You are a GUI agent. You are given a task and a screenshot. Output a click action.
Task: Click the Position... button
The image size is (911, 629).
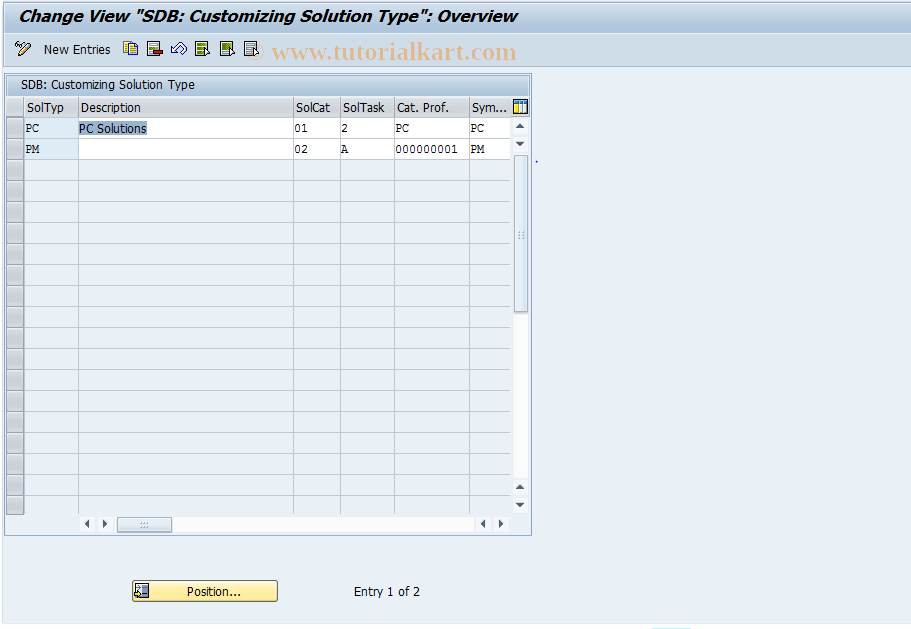[205, 591]
